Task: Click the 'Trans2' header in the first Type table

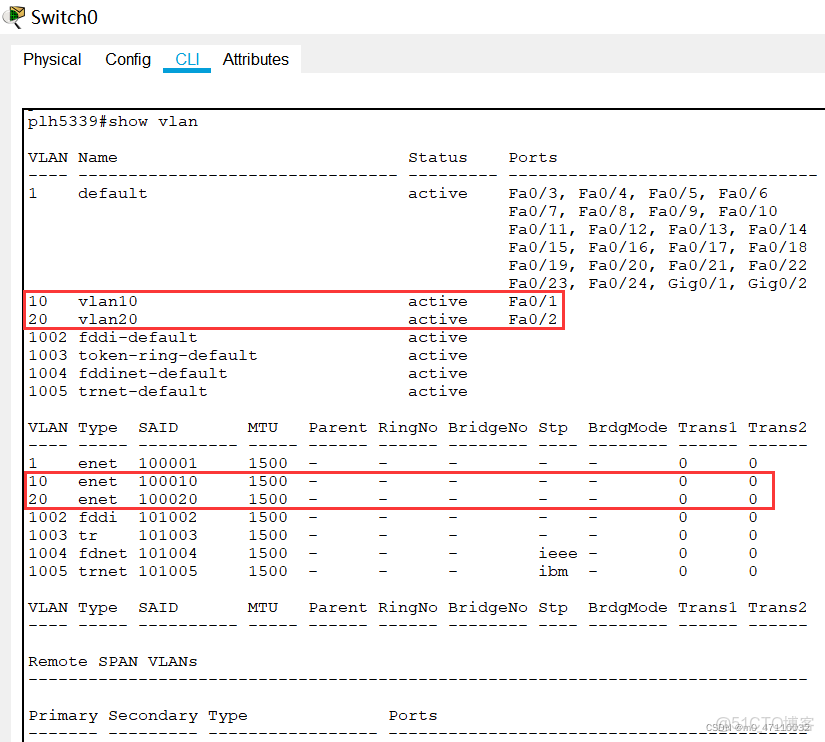Action: (x=777, y=427)
